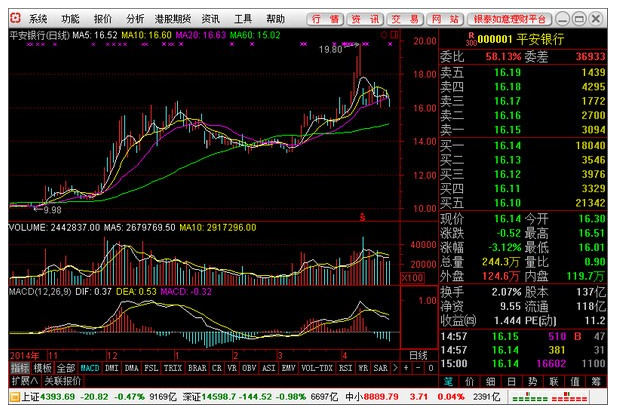
Task: Open the 港股期货 menu
Action: tap(173, 19)
